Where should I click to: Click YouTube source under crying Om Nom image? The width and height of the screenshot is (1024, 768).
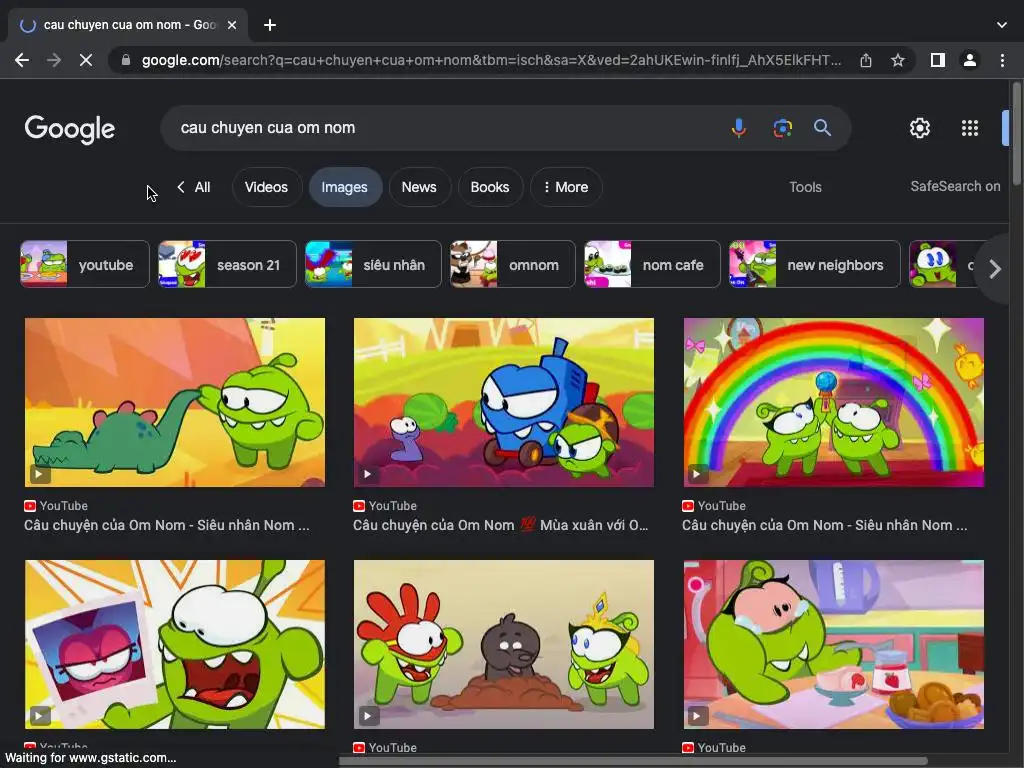tap(714, 748)
